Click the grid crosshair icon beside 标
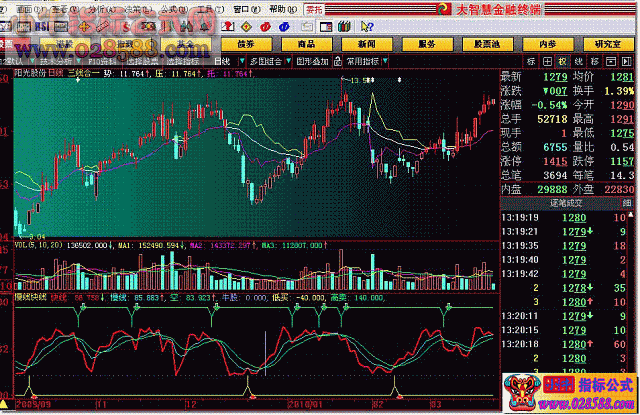The width and height of the screenshot is (640, 415). coord(548,60)
